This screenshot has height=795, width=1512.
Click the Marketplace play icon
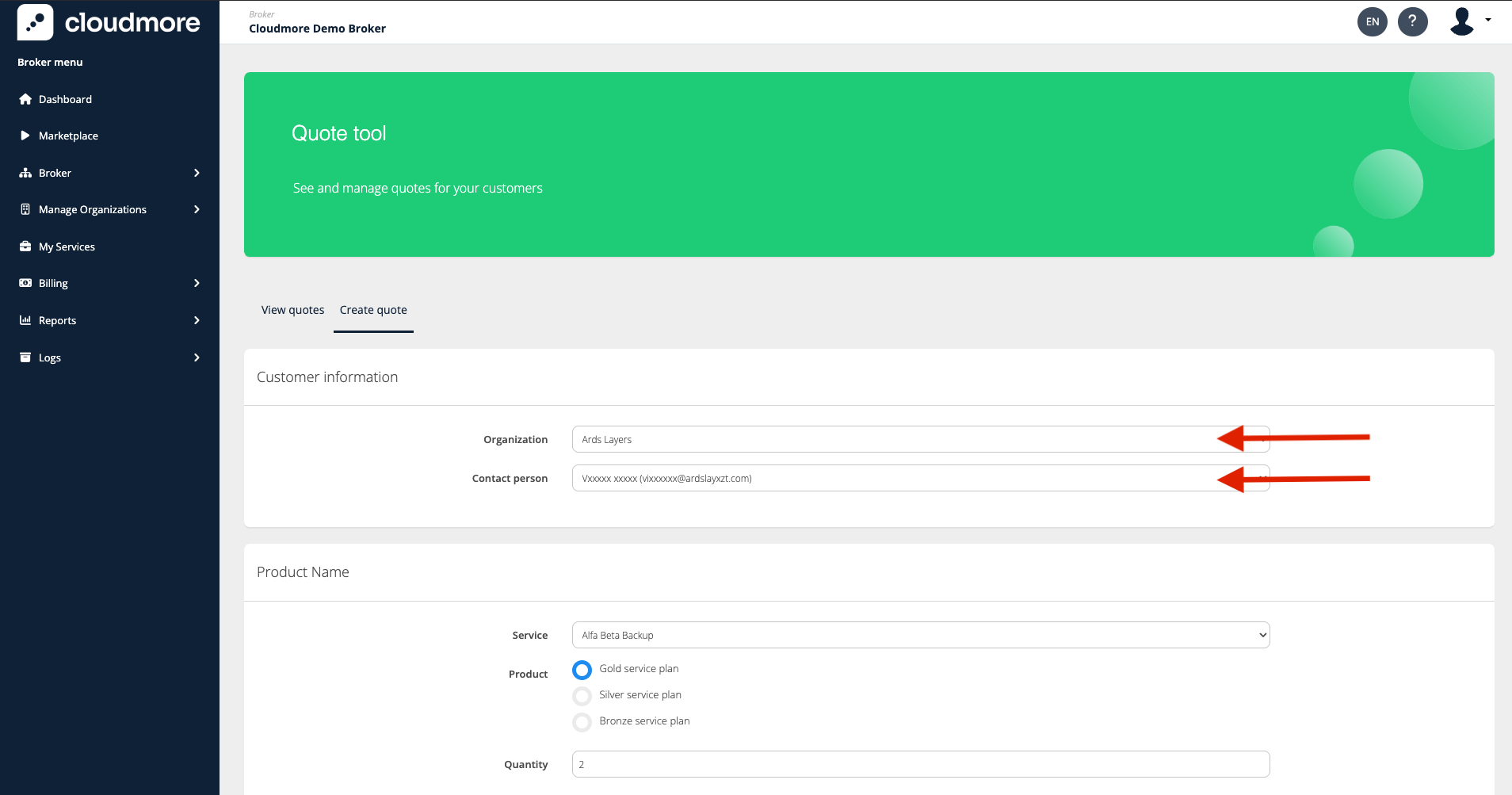pyautogui.click(x=25, y=136)
